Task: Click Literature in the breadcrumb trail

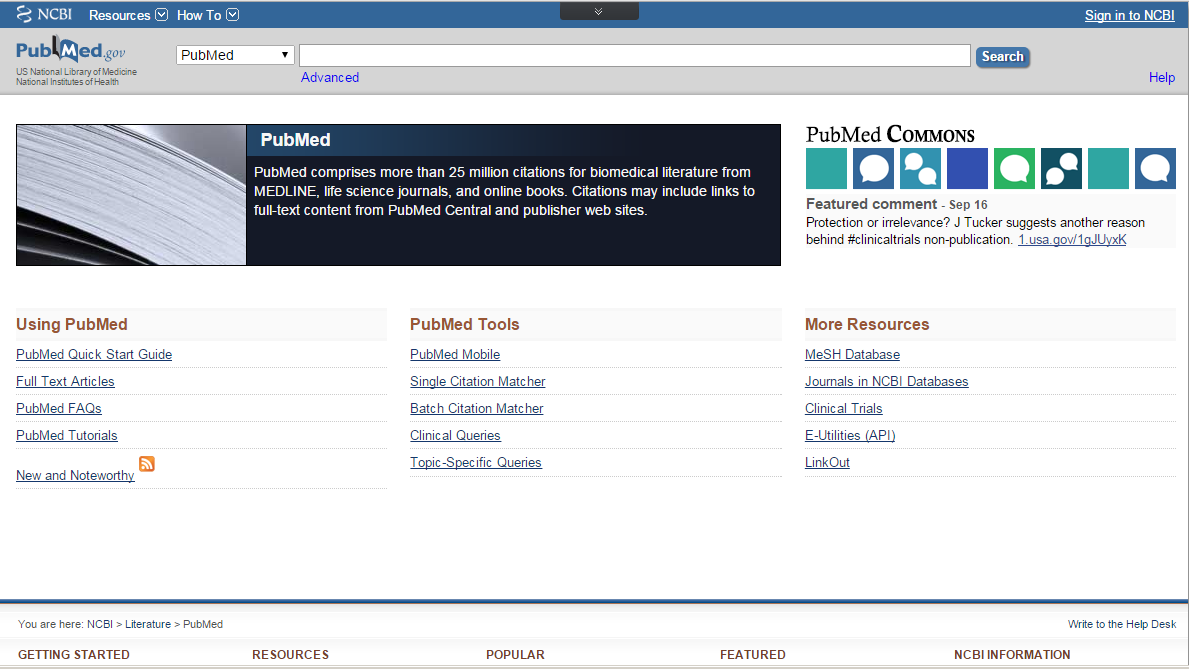Action: click(x=146, y=624)
